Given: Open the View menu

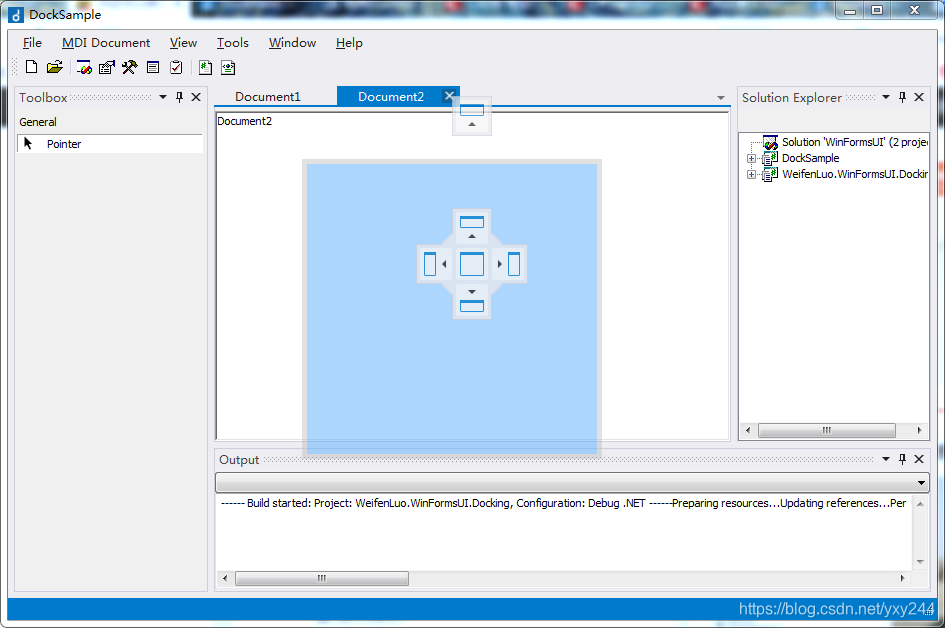Looking at the screenshot, I should point(183,43).
